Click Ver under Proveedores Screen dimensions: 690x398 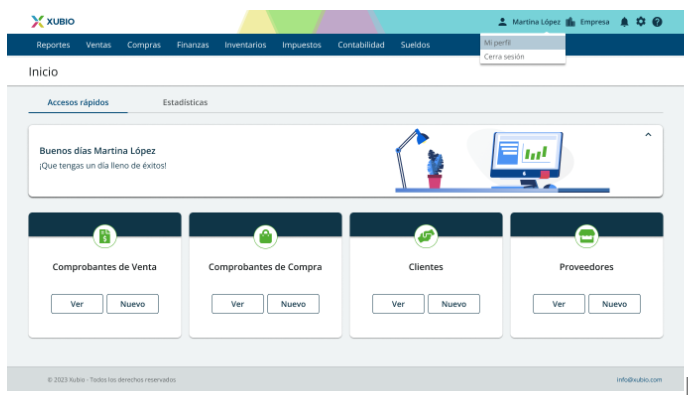pos(559,304)
